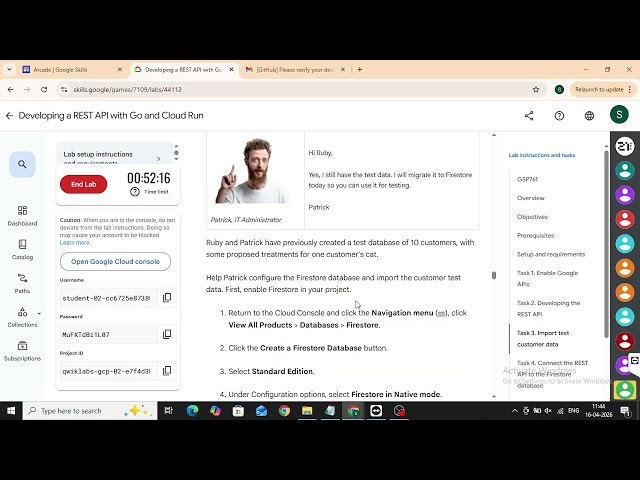This screenshot has height=480, width=640.
Task: Open Collections in the sidebar
Action: (x=22, y=318)
